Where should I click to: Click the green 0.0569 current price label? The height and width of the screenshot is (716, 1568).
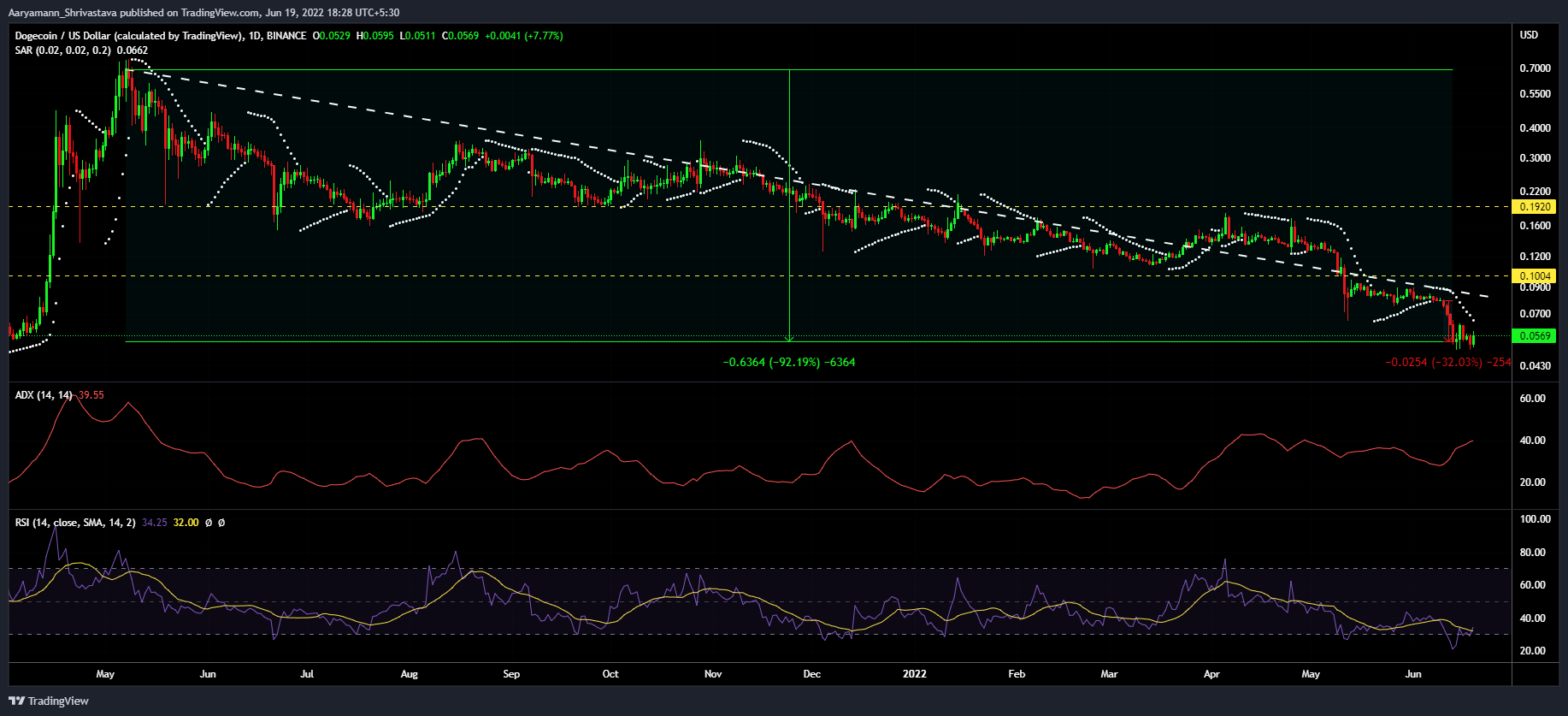tap(1534, 336)
